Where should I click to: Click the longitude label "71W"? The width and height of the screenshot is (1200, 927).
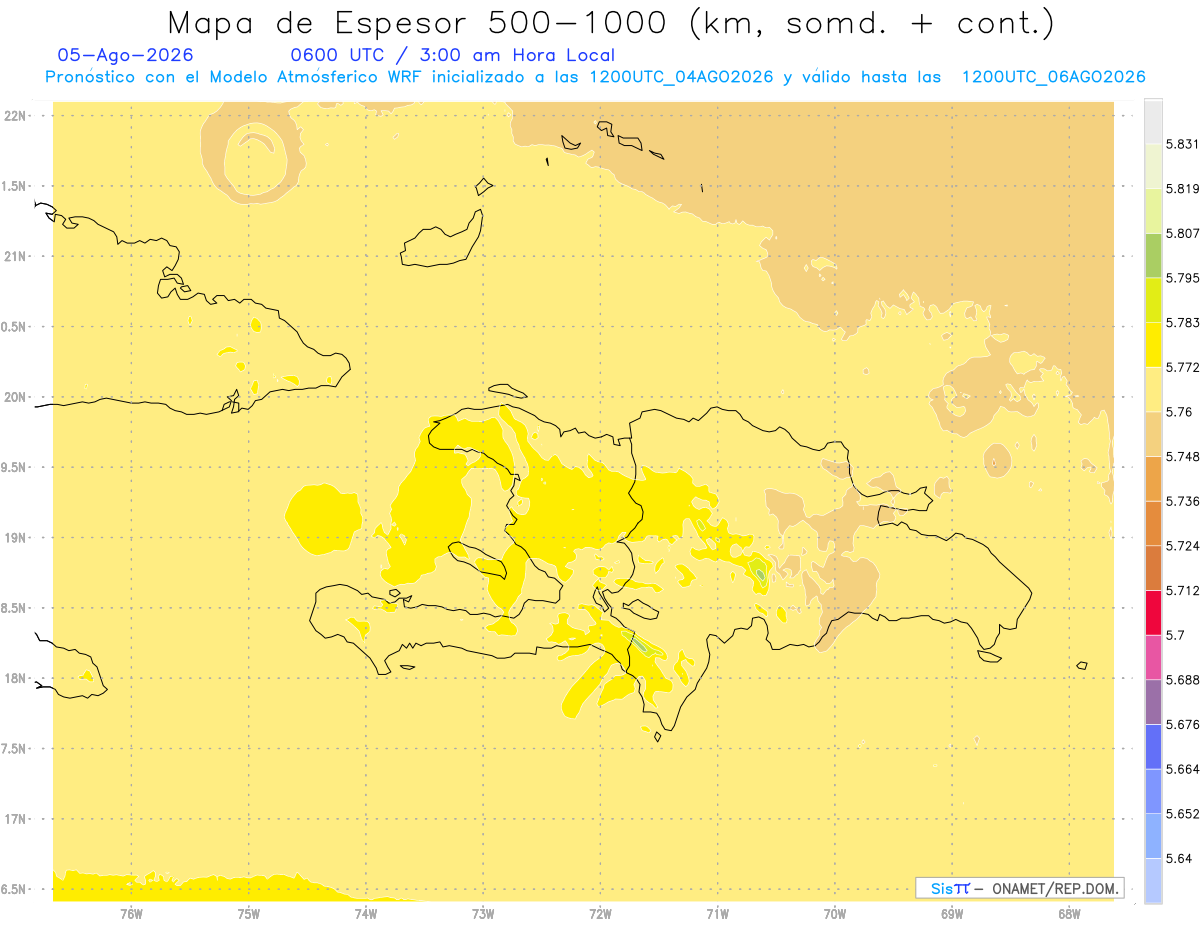717,913
